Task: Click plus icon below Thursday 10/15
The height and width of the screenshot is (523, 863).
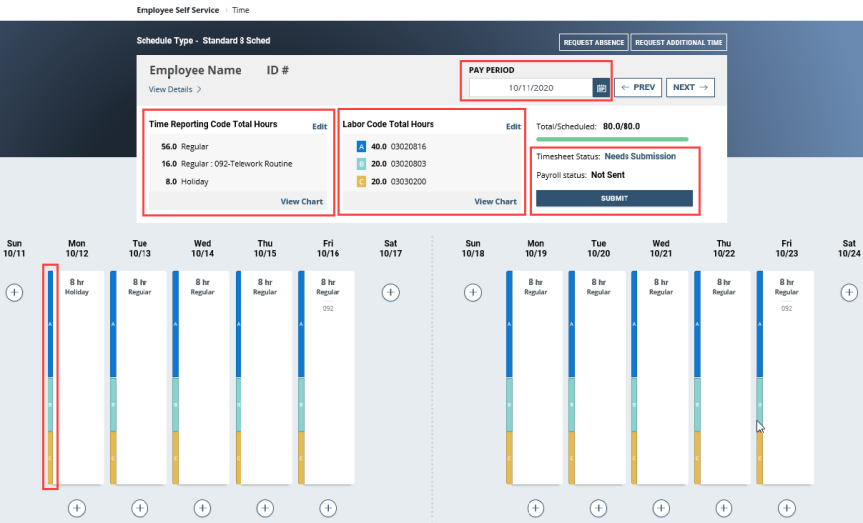Action: [x=265, y=508]
